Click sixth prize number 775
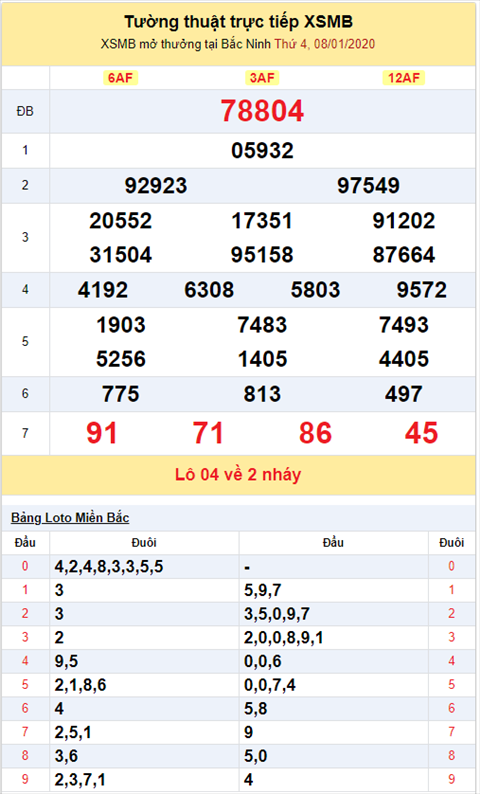Viewport: 480px width, 794px height. pos(121,394)
